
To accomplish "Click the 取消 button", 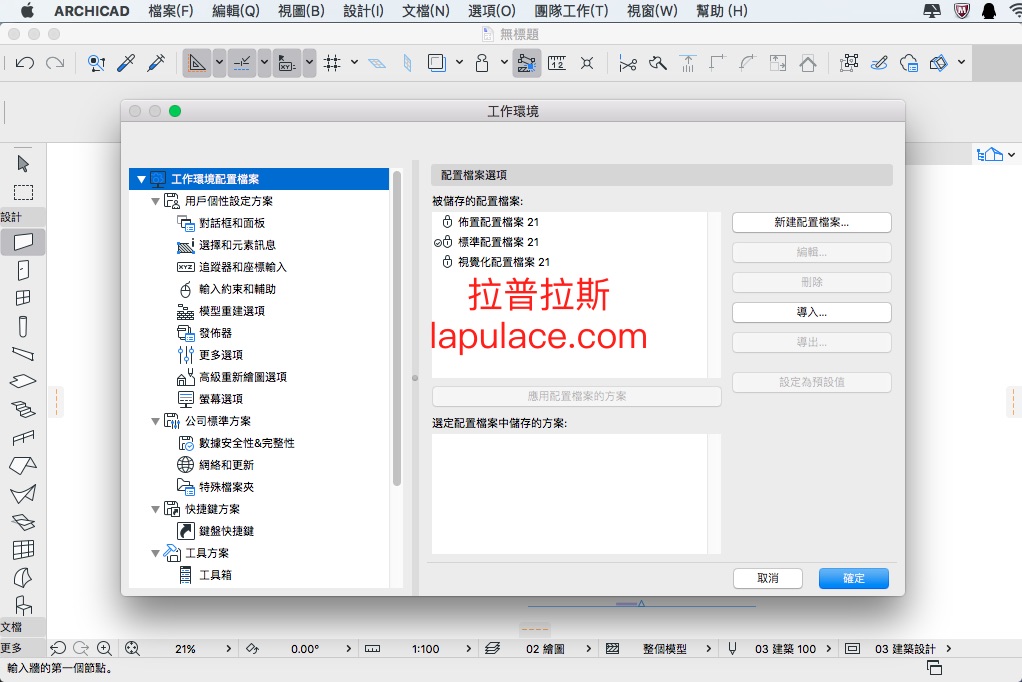I will pyautogui.click(x=768, y=578).
